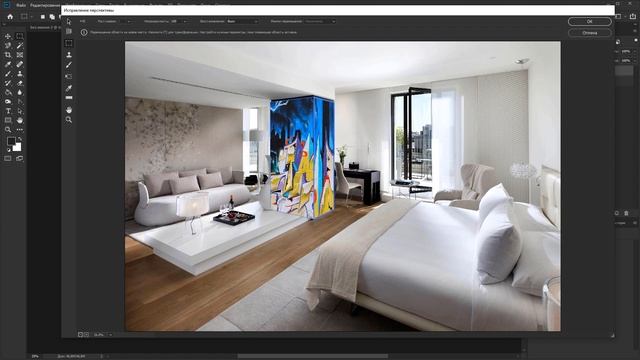Open the Редактирование menu

tap(45, 5)
